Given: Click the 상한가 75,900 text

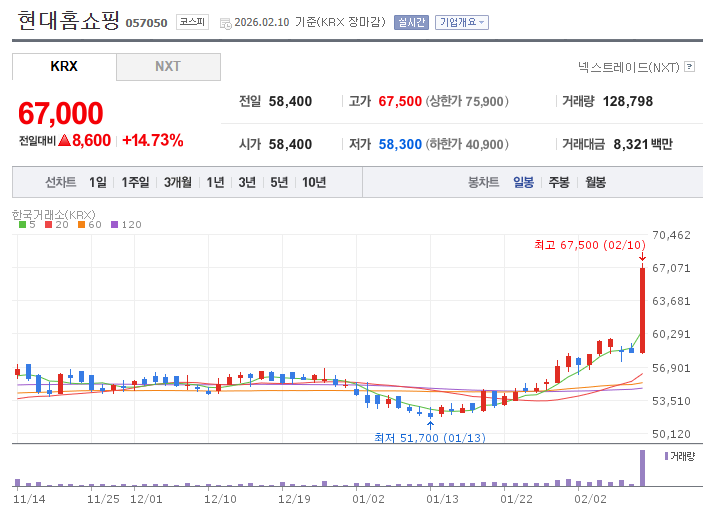Looking at the screenshot, I should point(467,101).
